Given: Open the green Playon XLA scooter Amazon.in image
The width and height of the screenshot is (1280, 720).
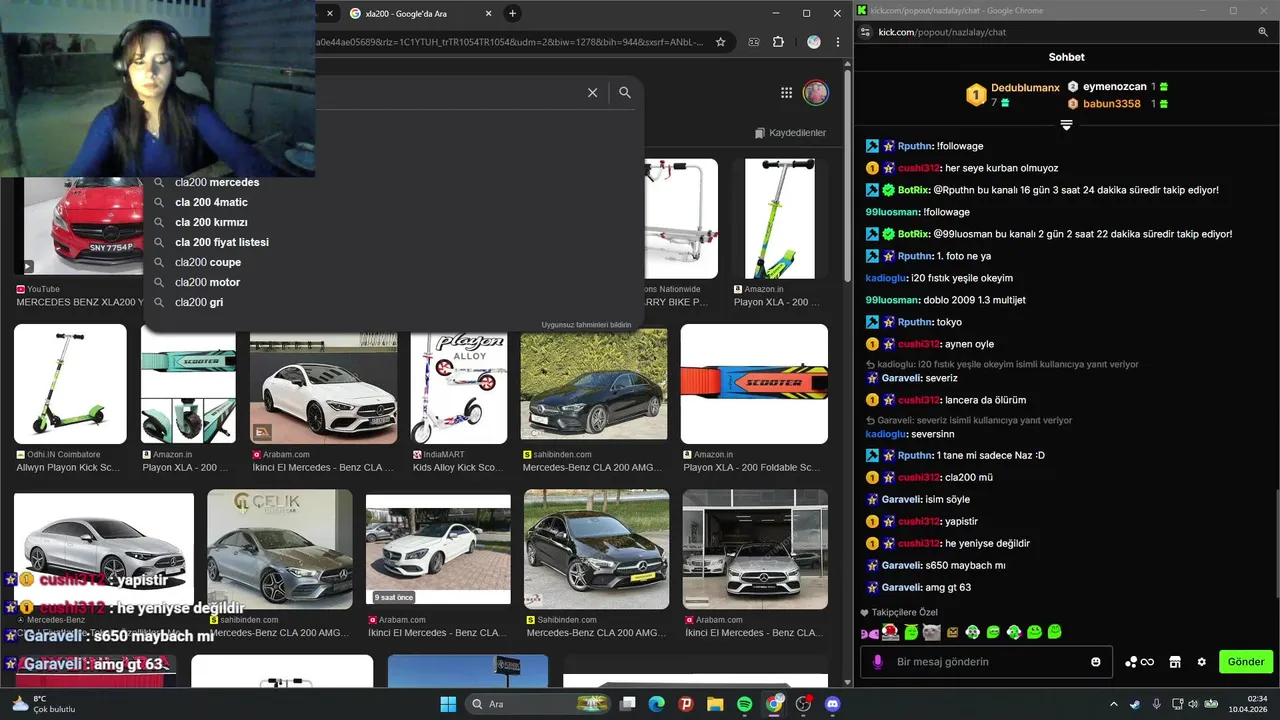Looking at the screenshot, I should pyautogui.click(x=780, y=218).
